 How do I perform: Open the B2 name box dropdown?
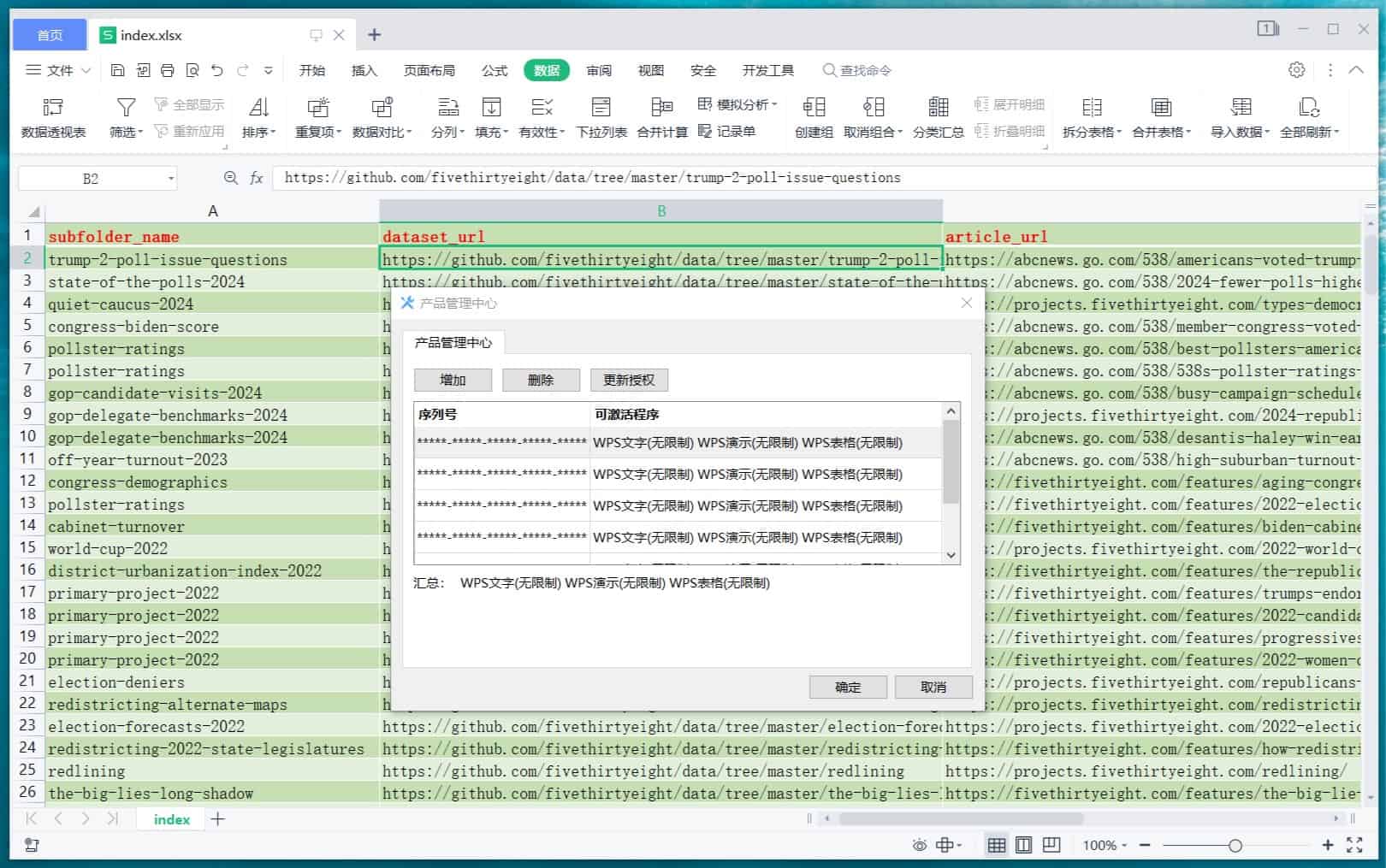pyautogui.click(x=171, y=178)
